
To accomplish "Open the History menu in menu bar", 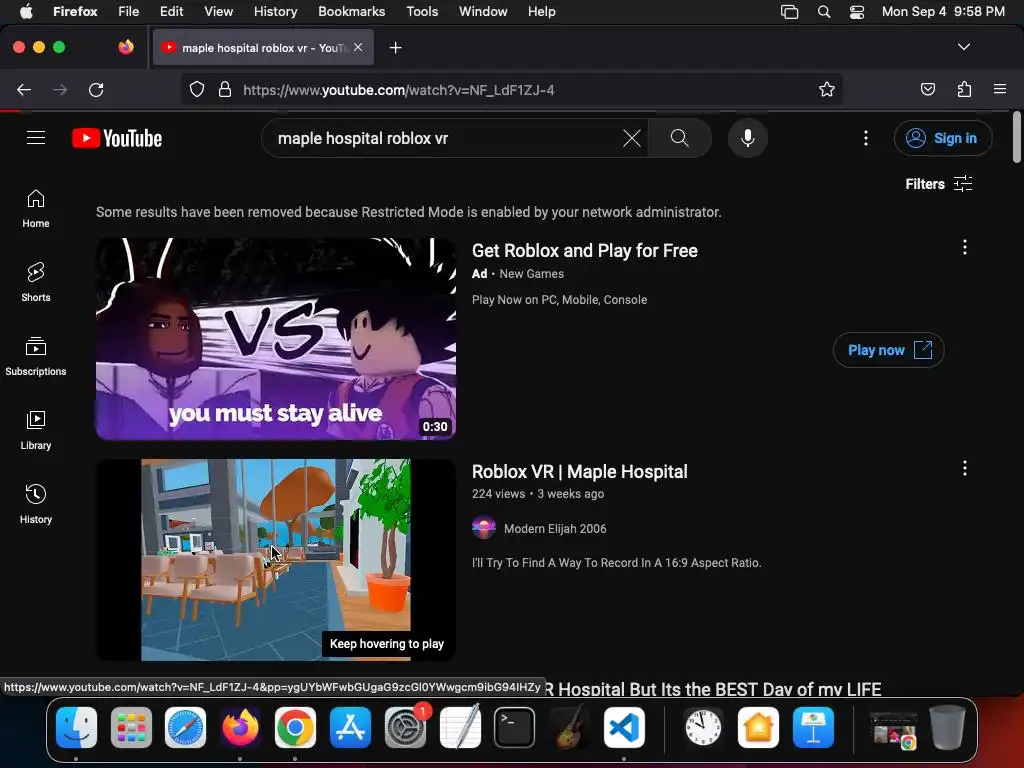I will coord(275,12).
